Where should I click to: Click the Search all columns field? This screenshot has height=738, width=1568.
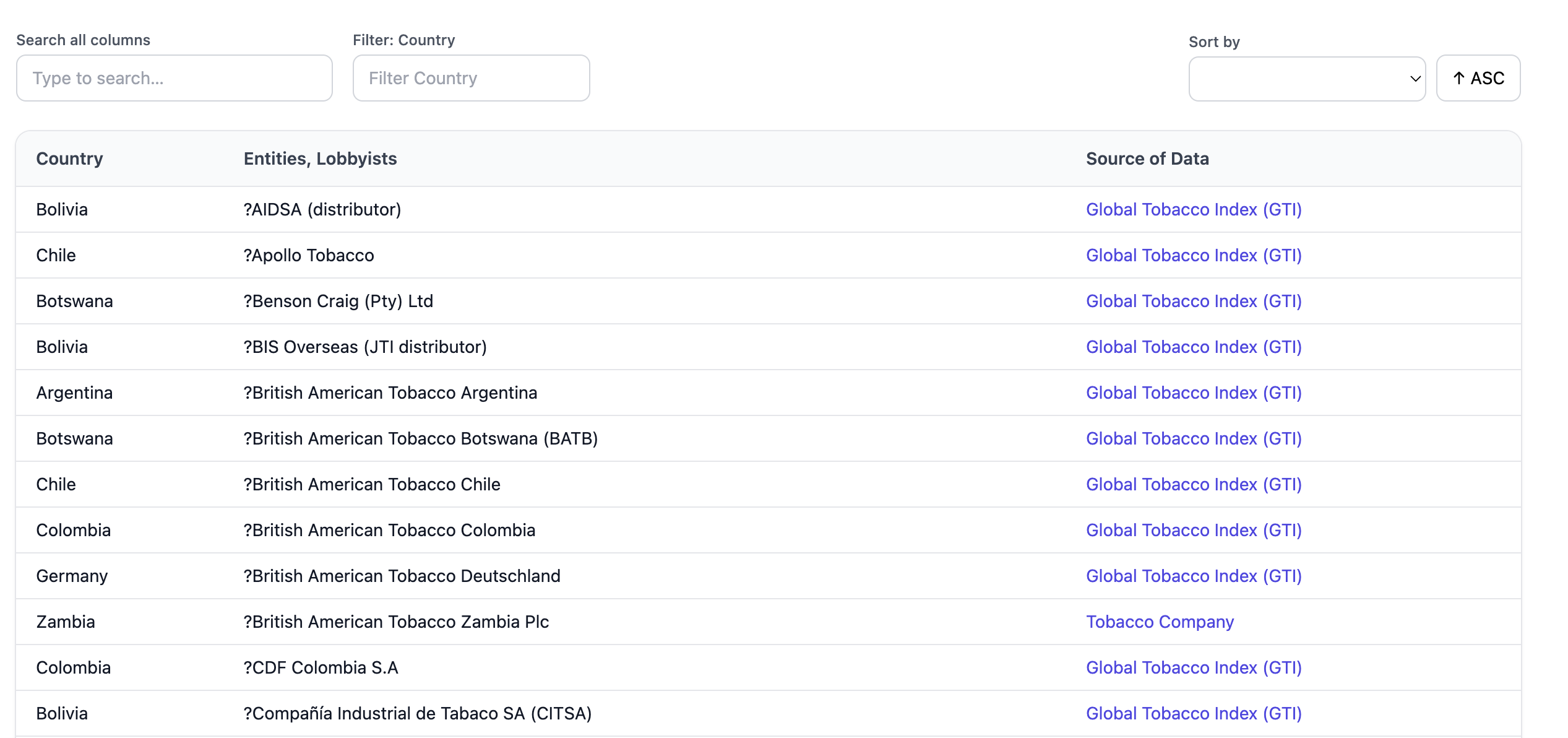click(x=174, y=78)
